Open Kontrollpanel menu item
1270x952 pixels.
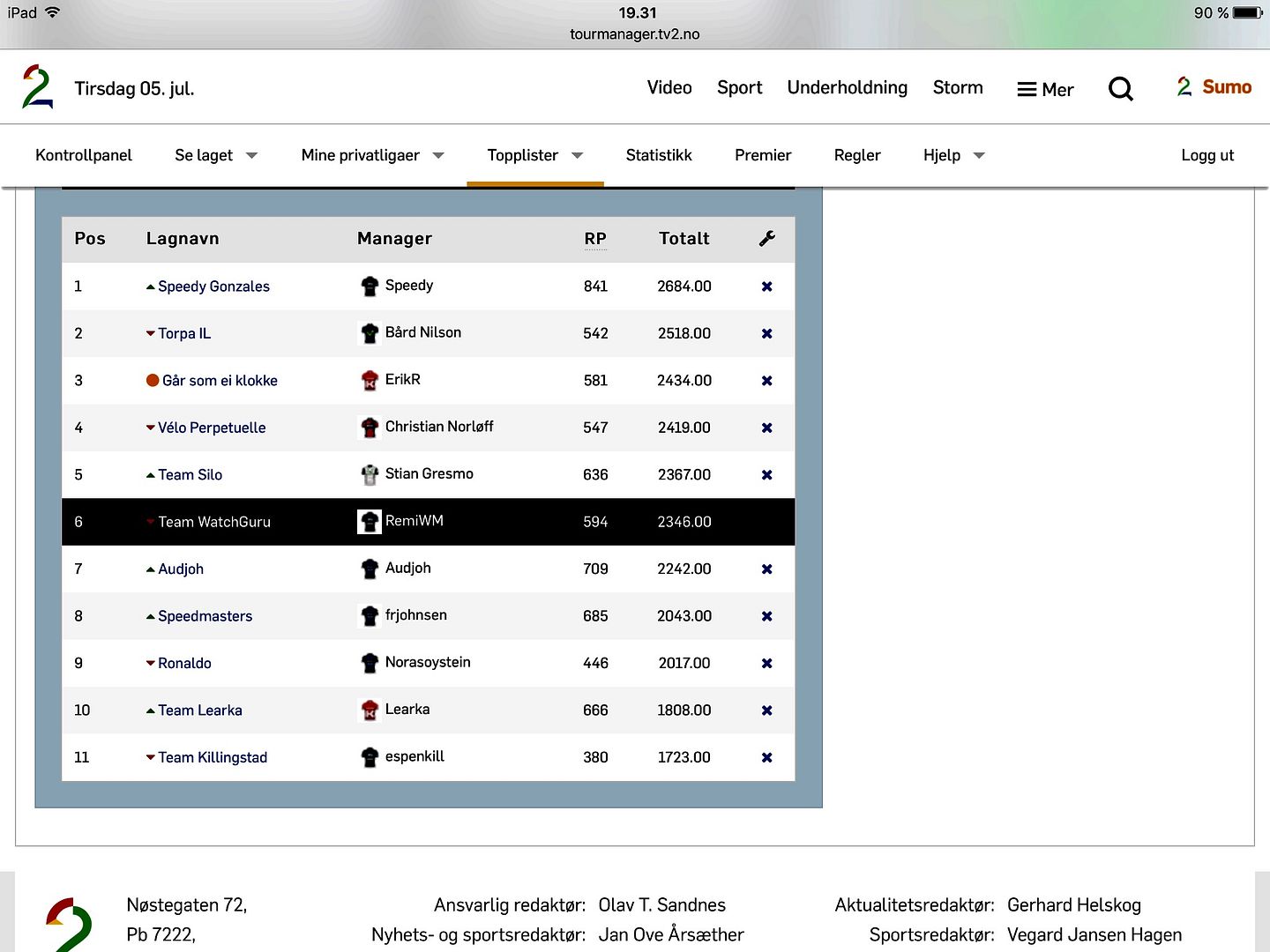click(84, 155)
